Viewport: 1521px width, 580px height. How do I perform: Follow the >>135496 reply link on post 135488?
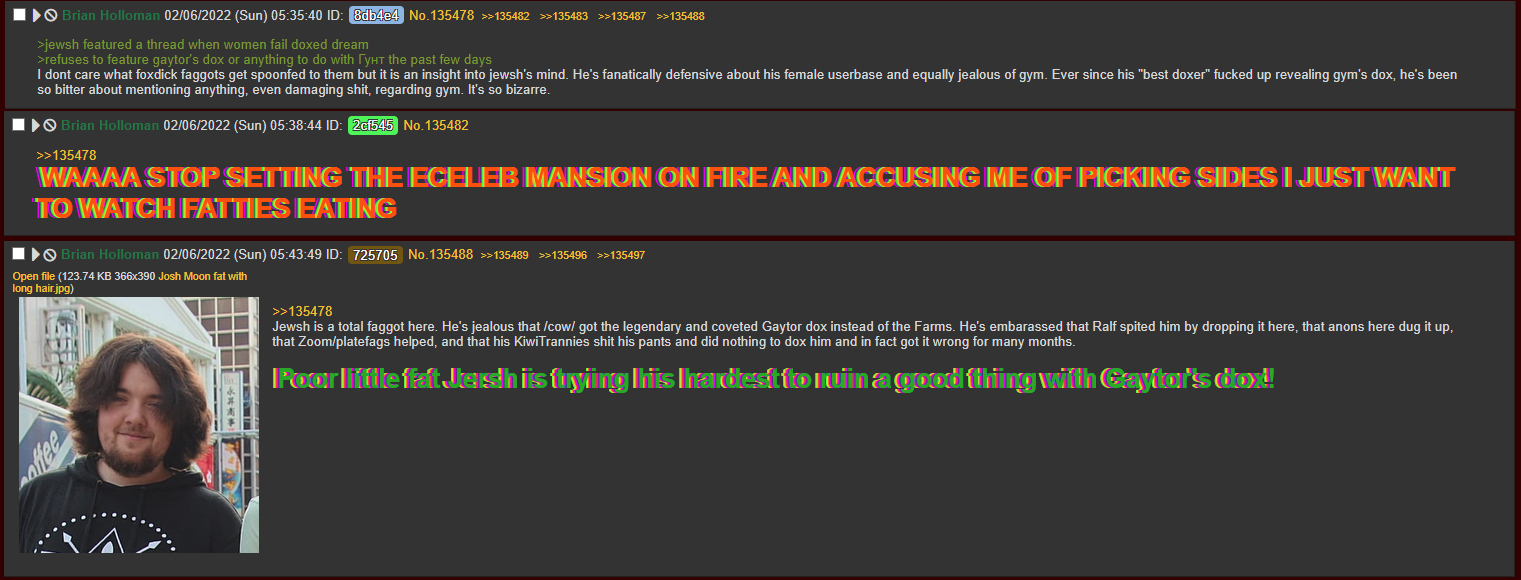(x=563, y=255)
